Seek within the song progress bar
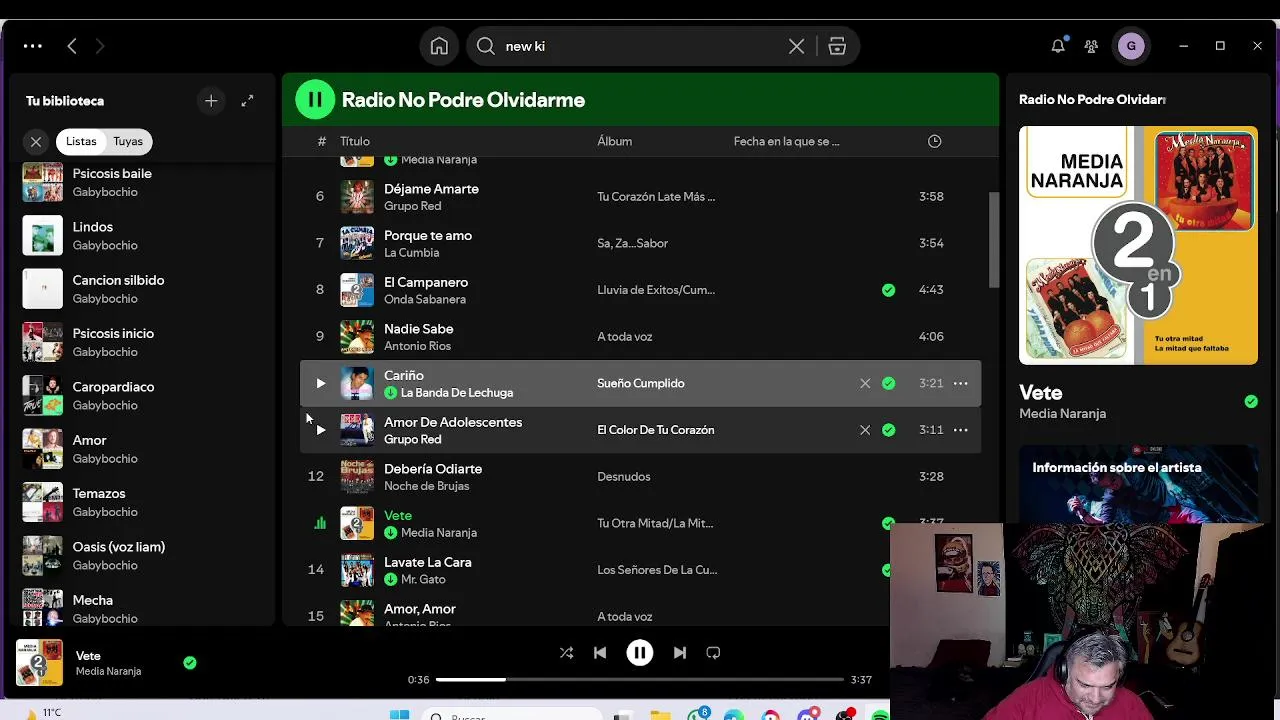 tap(640, 679)
